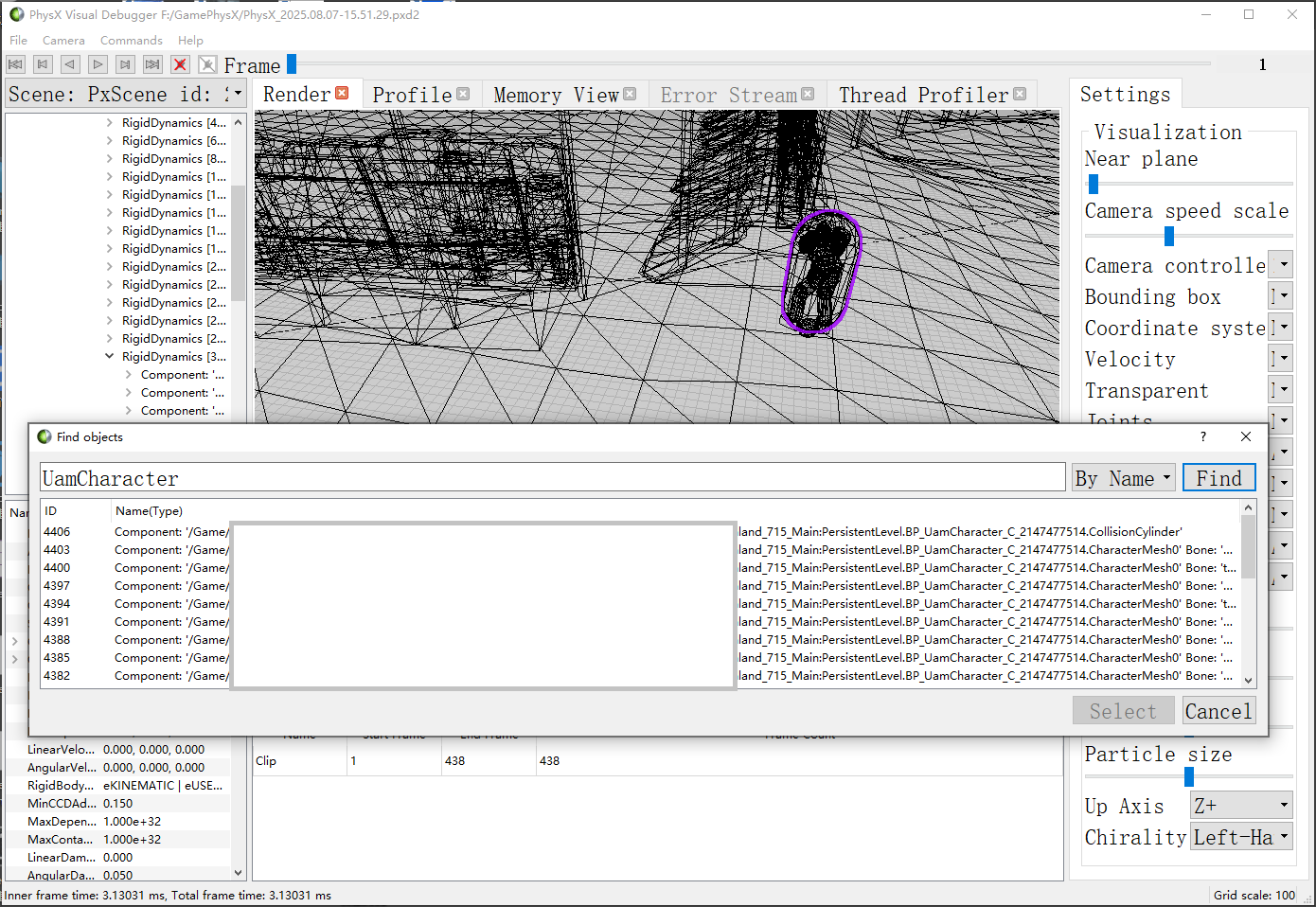This screenshot has height=907, width=1316.
Task: Step to the next frame
Action: pos(125,64)
